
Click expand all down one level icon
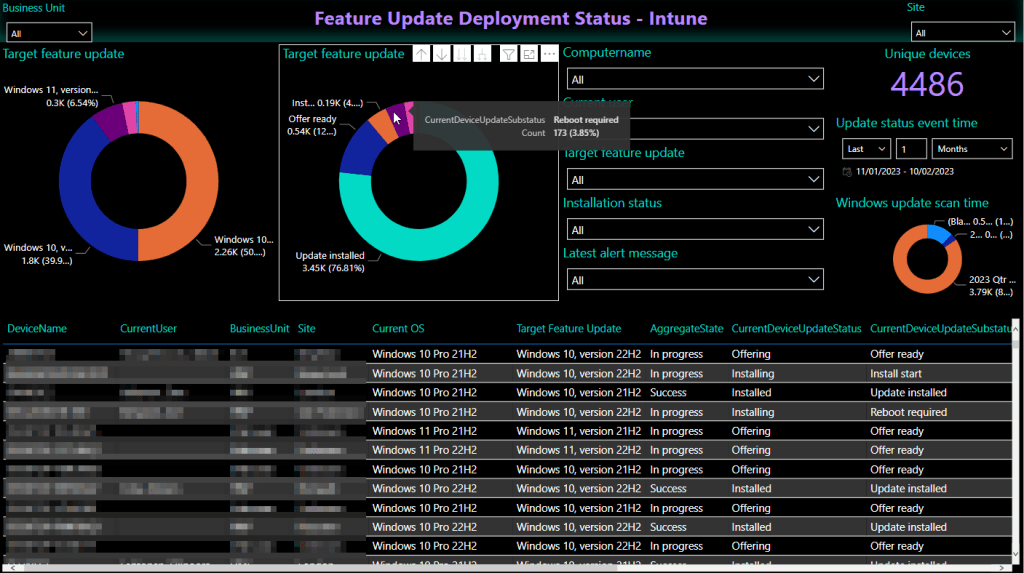pyautogui.click(x=483, y=54)
